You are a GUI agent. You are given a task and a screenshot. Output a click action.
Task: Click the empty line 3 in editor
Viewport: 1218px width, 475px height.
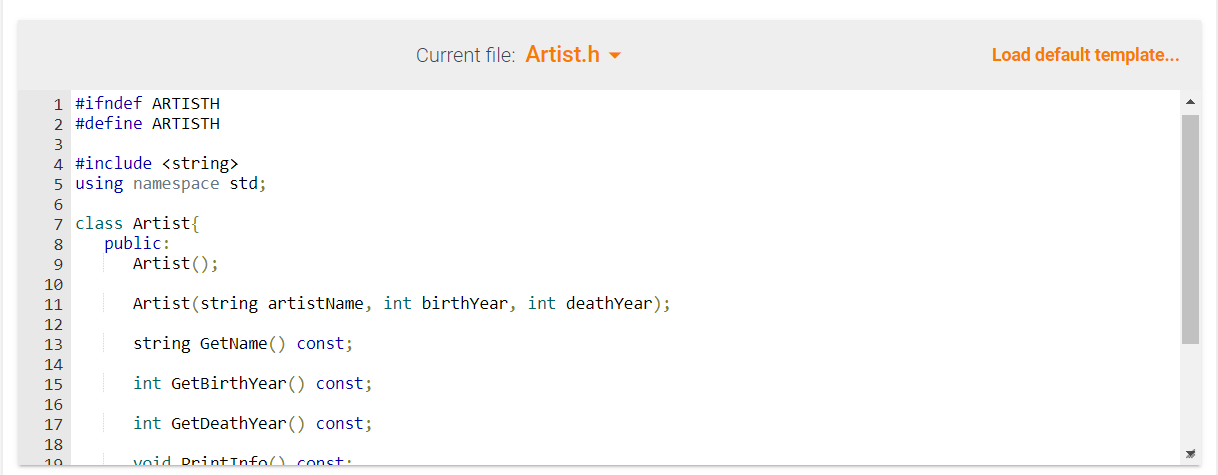pyautogui.click(x=625, y=144)
